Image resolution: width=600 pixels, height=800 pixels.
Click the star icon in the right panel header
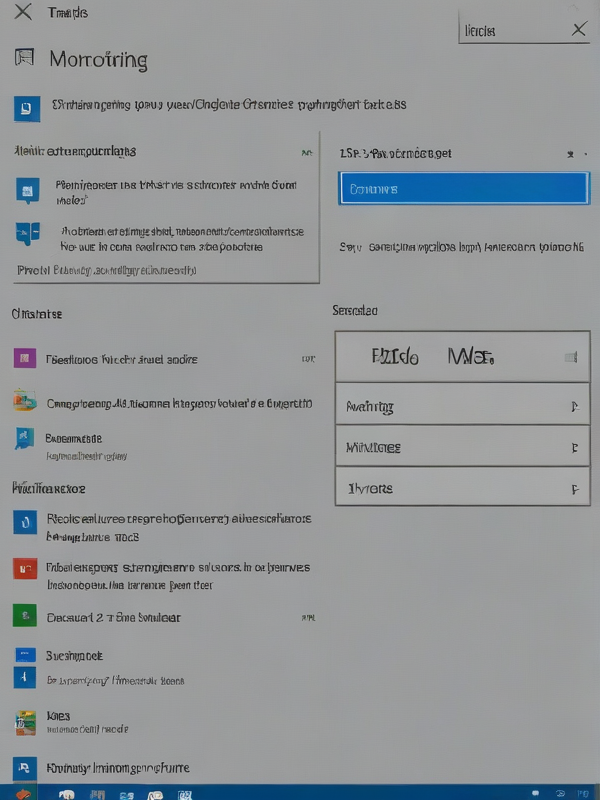(x=570, y=154)
